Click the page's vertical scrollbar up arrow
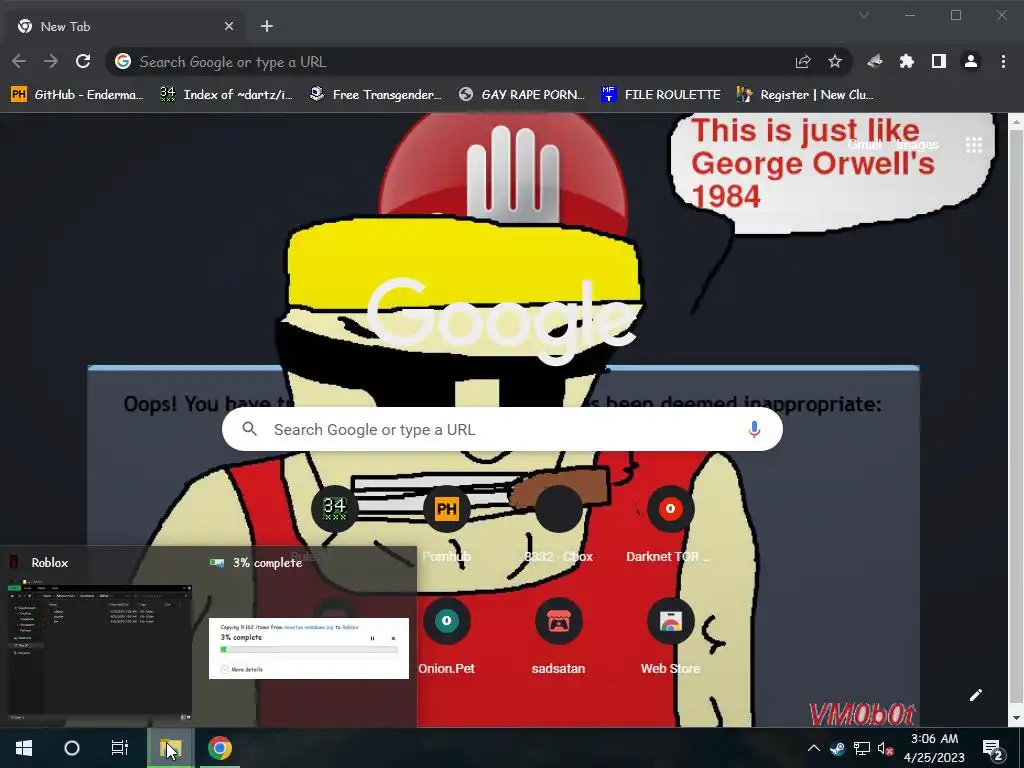 click(1016, 122)
